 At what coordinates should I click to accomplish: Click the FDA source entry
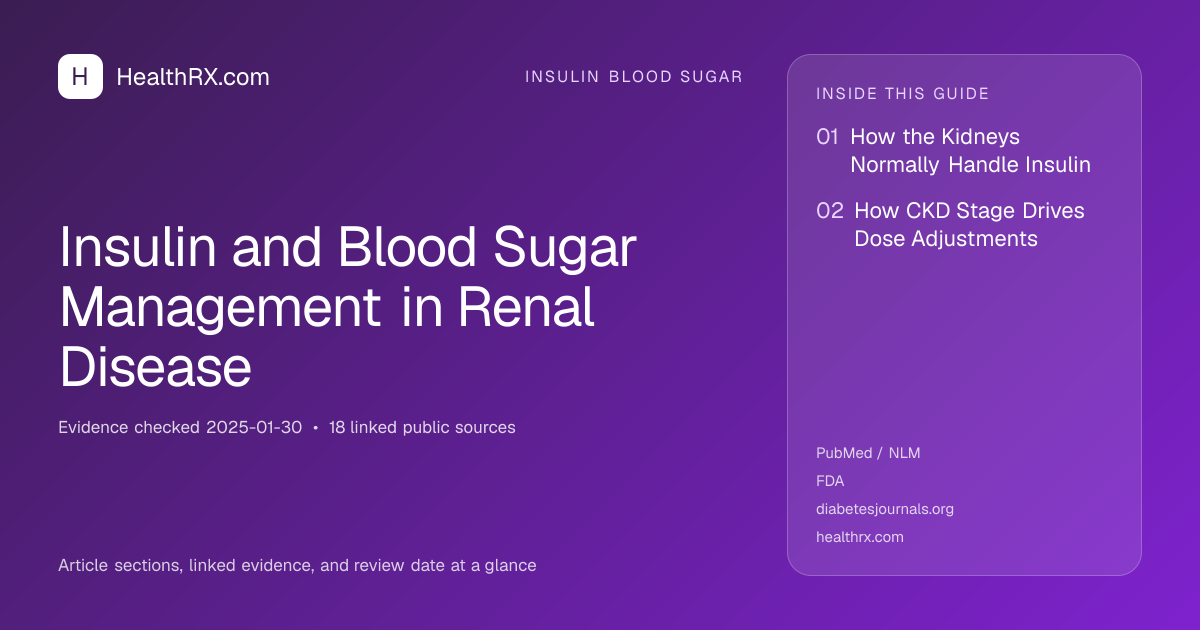830,481
